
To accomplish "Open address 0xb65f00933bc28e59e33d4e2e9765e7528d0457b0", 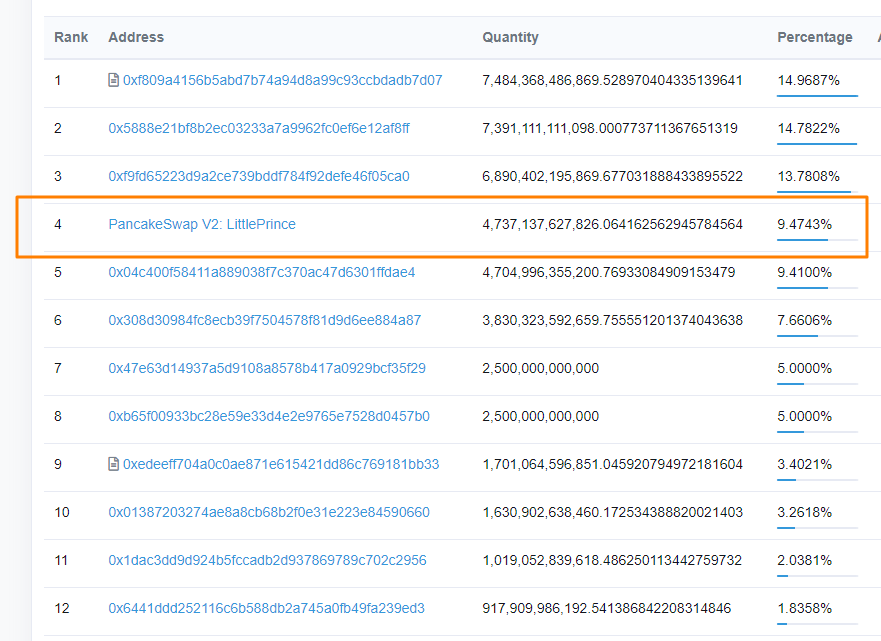I will [269, 416].
